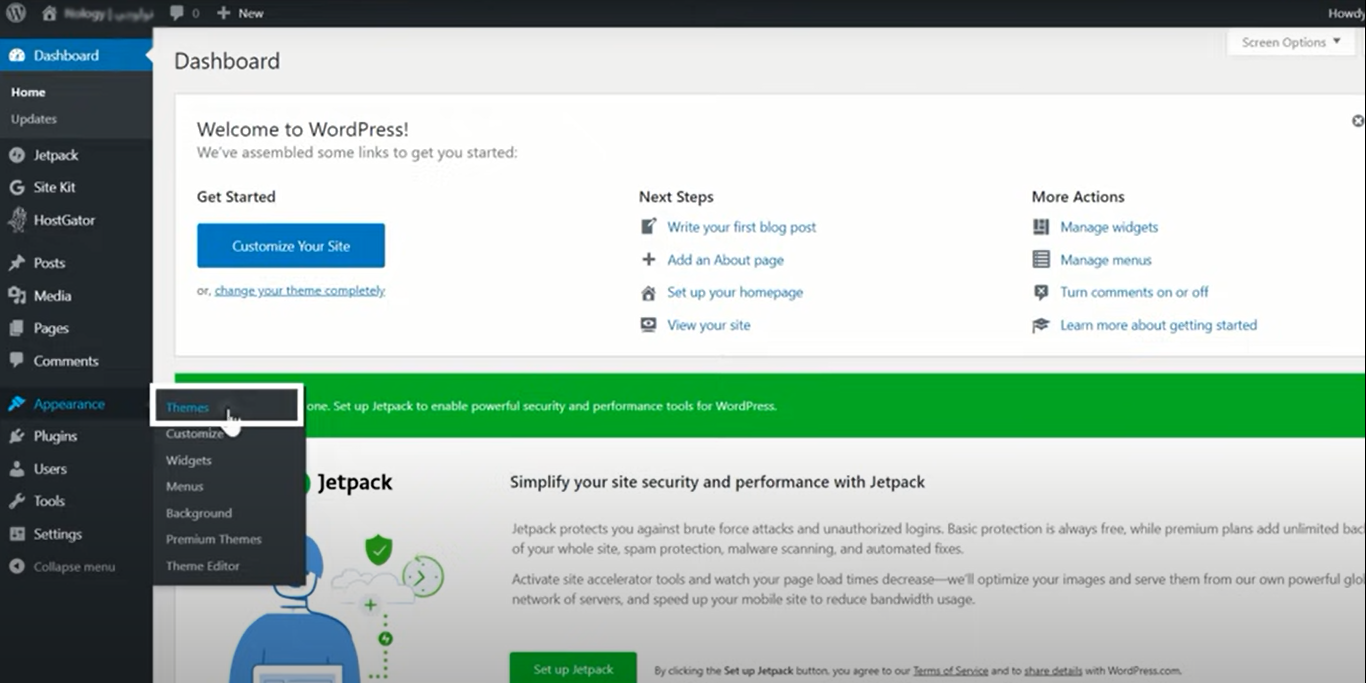Open Posts via the pushpin icon

(16, 263)
